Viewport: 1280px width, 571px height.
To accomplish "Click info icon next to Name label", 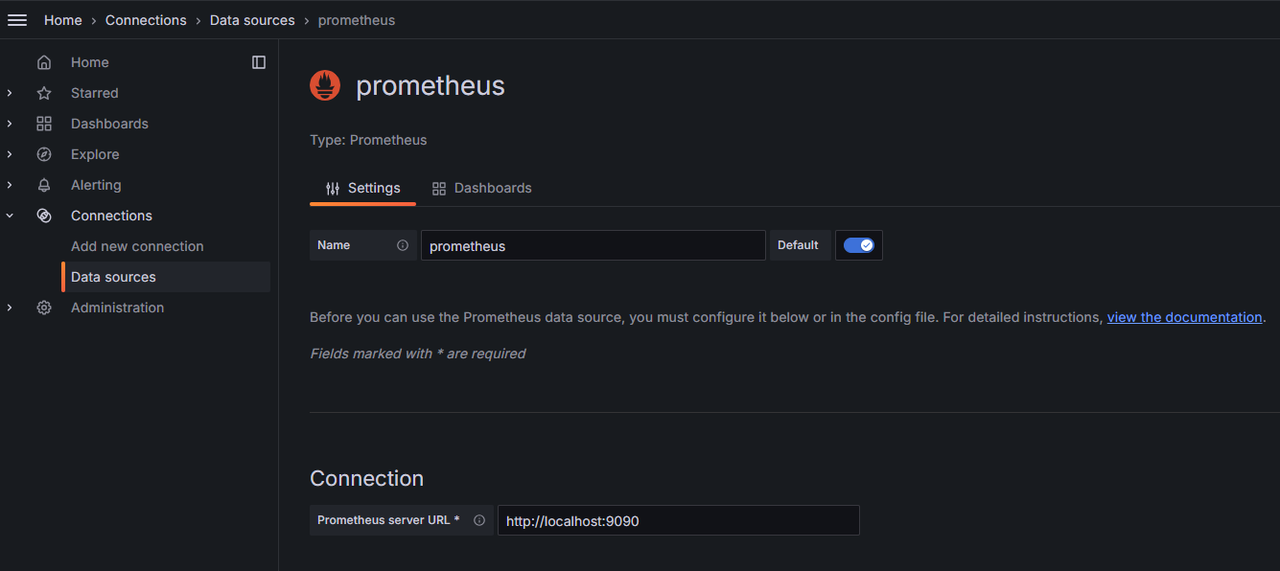I will coord(402,245).
